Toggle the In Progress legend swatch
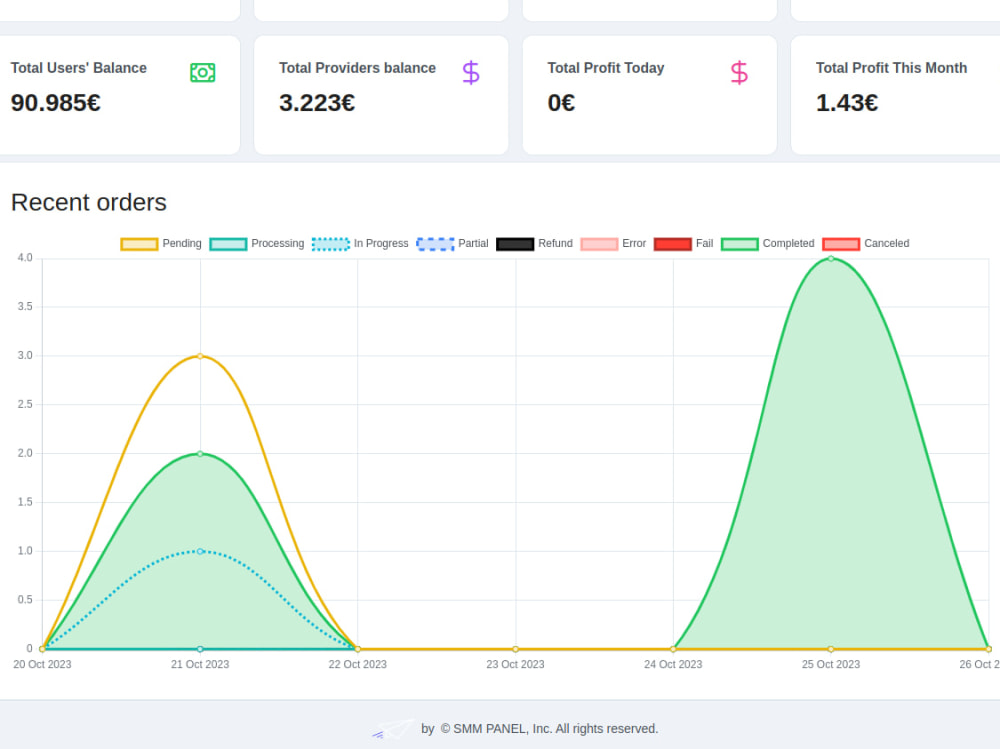The height and width of the screenshot is (749, 1000). click(330, 244)
